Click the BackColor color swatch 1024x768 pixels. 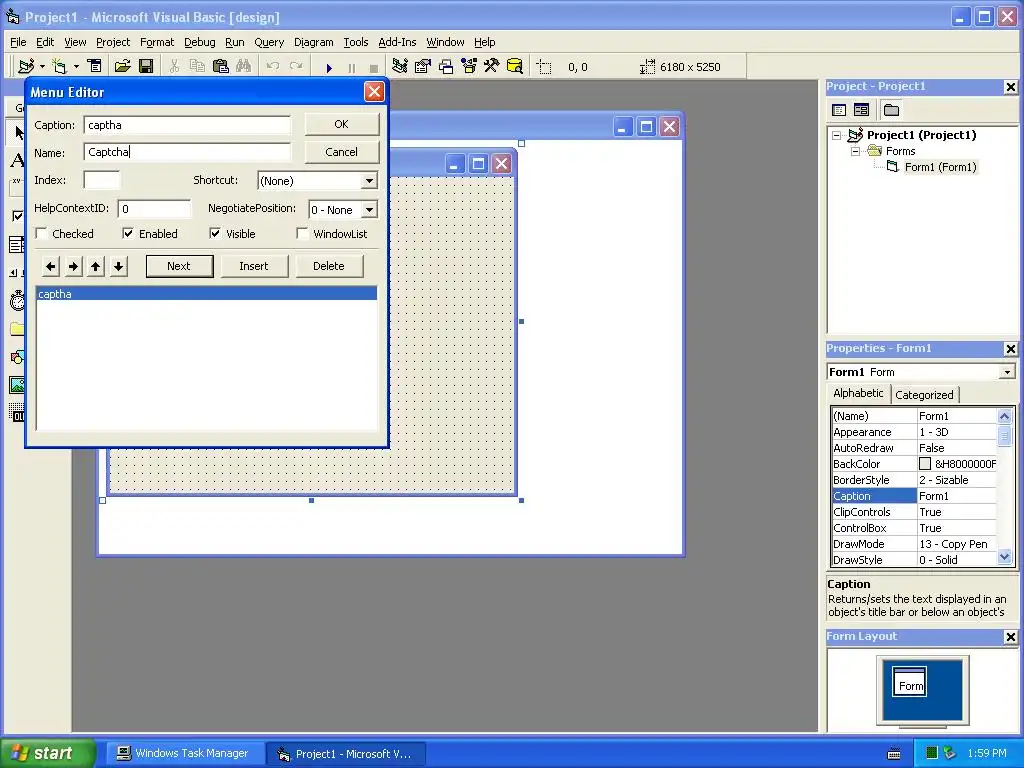point(925,464)
